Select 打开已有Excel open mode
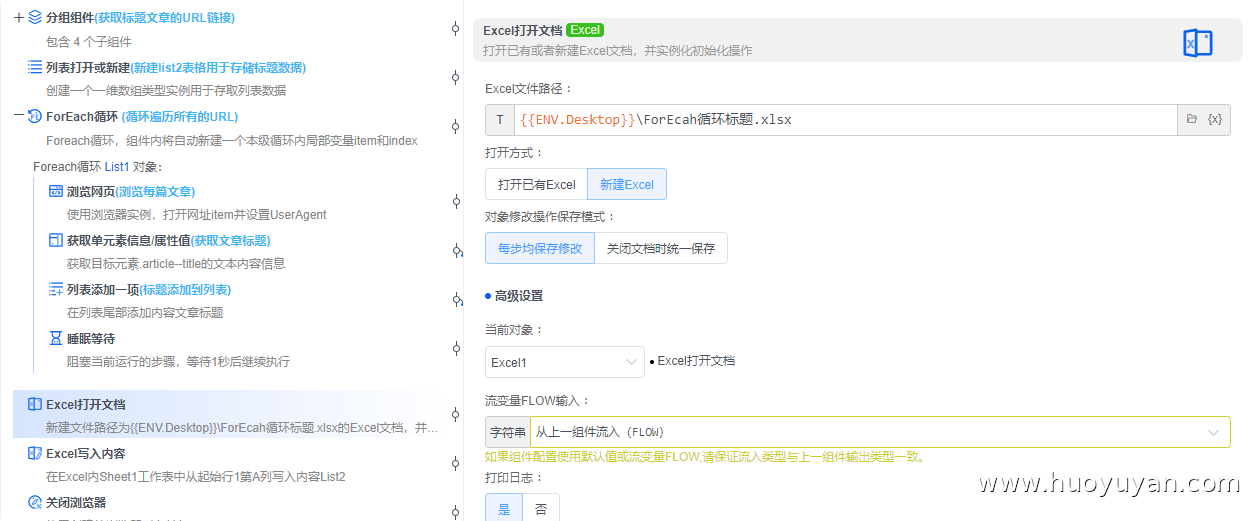 point(537,184)
